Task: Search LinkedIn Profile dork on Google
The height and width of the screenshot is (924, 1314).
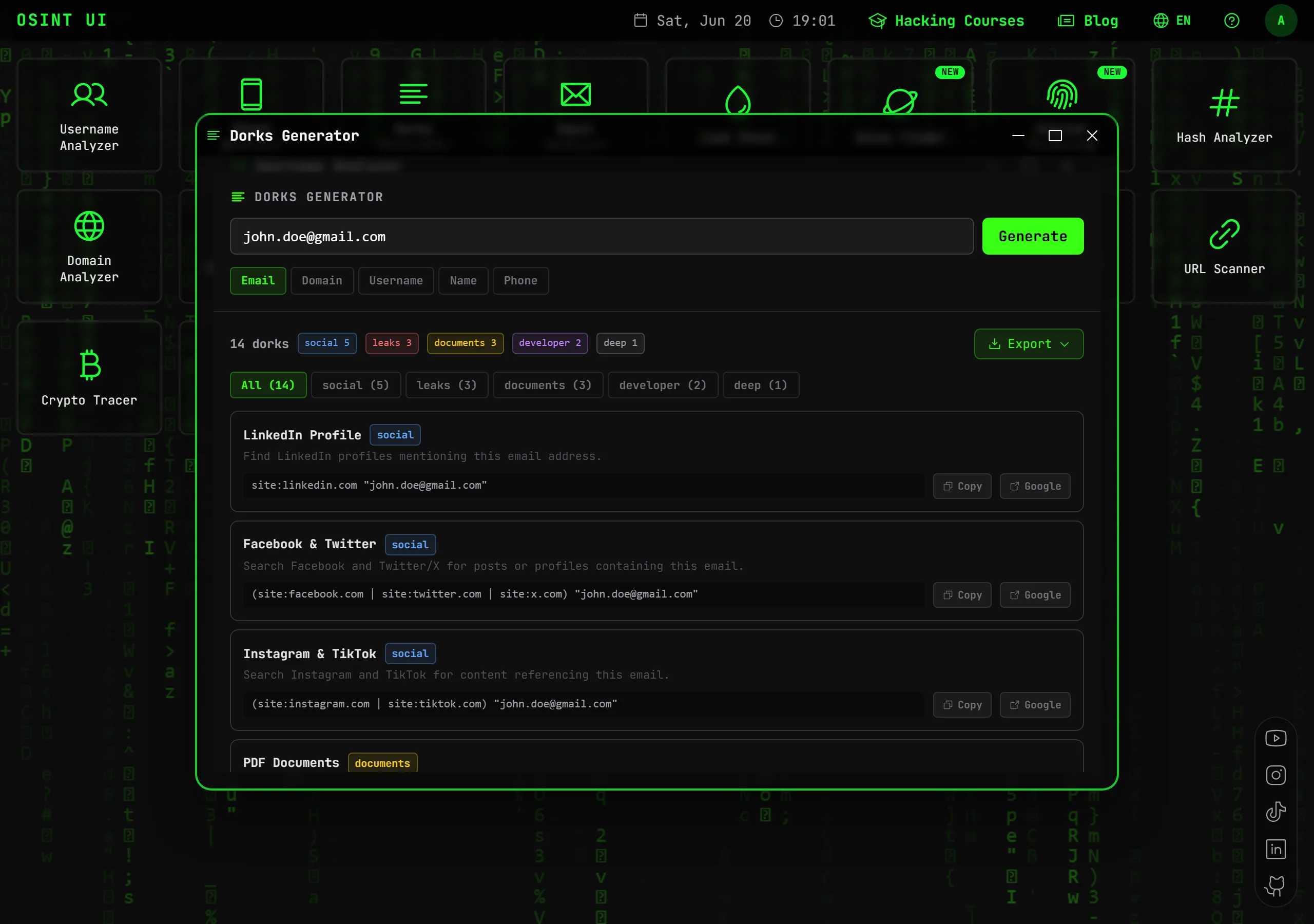Action: [1035, 486]
